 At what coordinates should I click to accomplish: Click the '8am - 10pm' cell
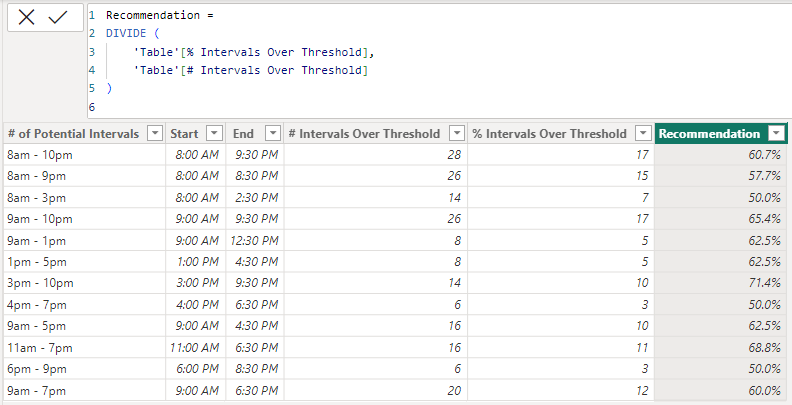(84, 155)
